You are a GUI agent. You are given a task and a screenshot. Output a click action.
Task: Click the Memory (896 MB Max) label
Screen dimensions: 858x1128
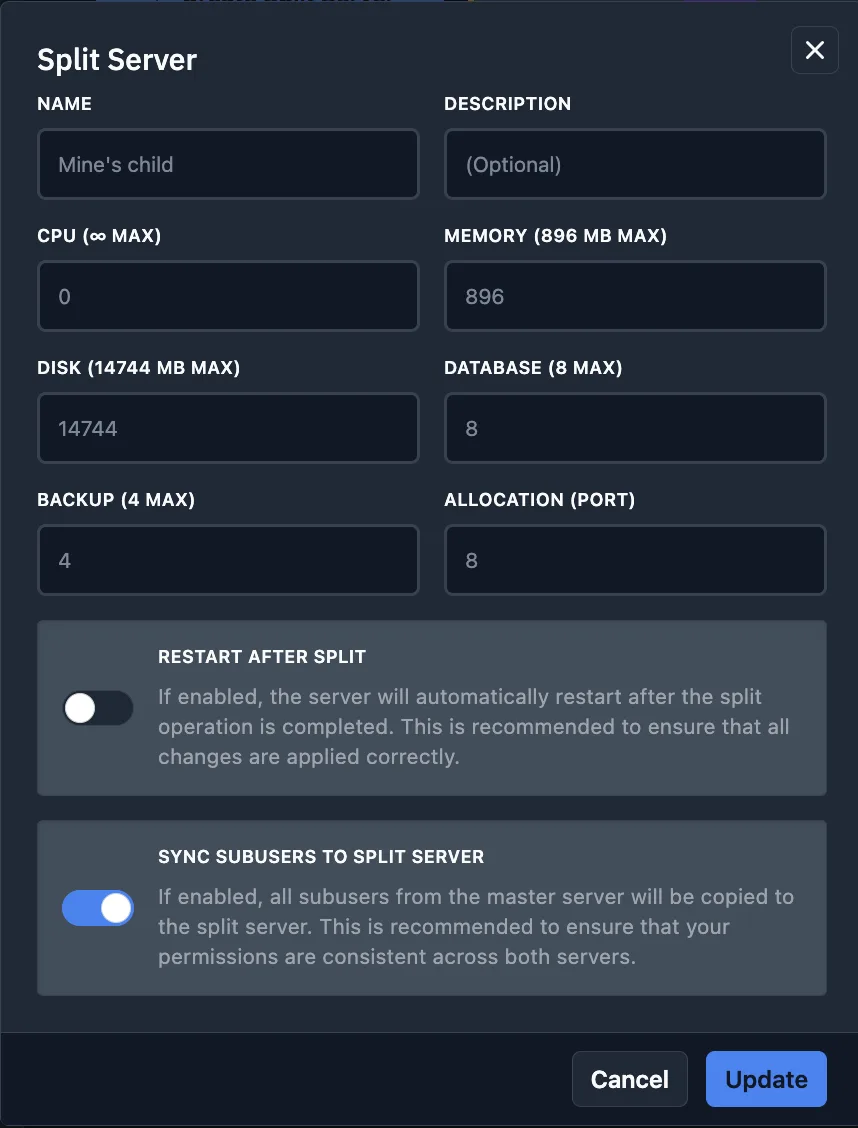tap(555, 236)
